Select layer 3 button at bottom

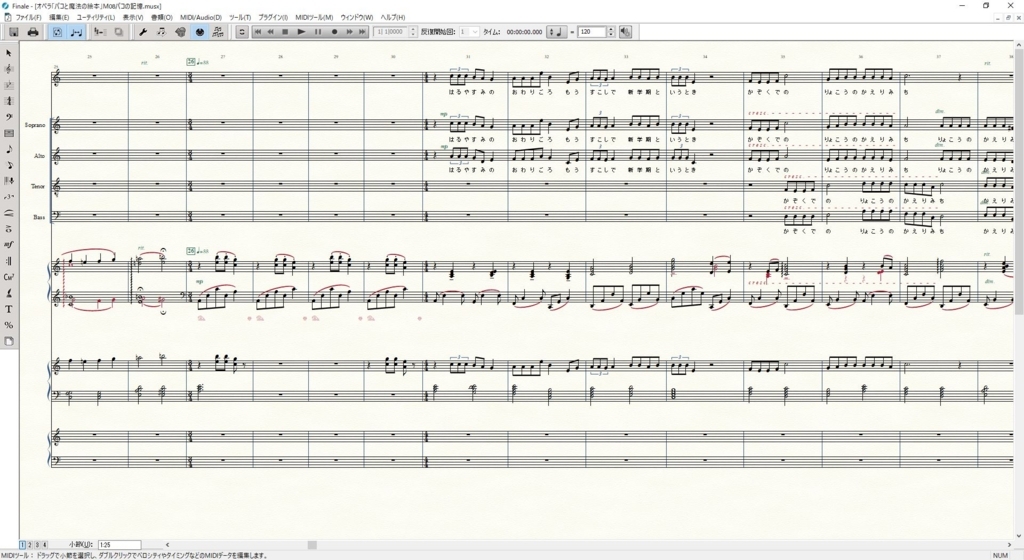(37, 544)
